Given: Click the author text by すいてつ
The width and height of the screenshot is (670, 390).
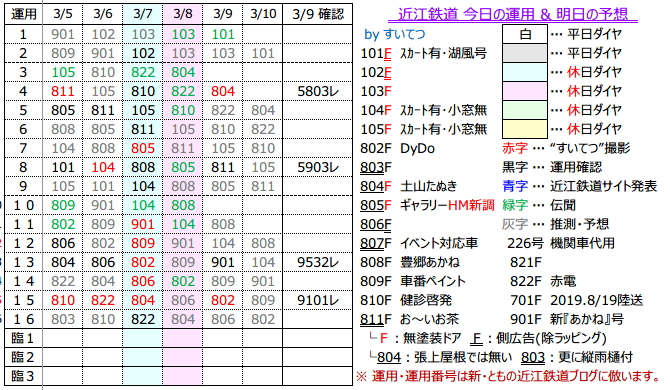Looking at the screenshot, I should 394,34.
